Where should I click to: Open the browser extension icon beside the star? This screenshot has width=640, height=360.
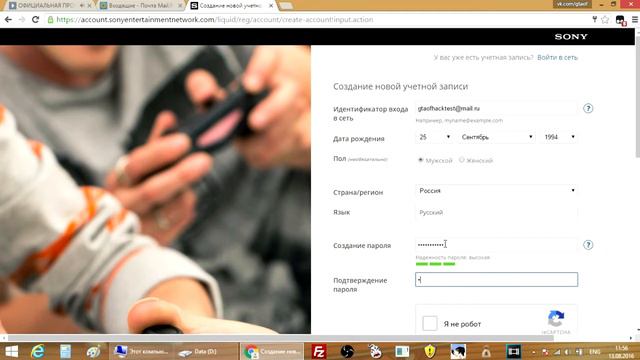(x=620, y=20)
